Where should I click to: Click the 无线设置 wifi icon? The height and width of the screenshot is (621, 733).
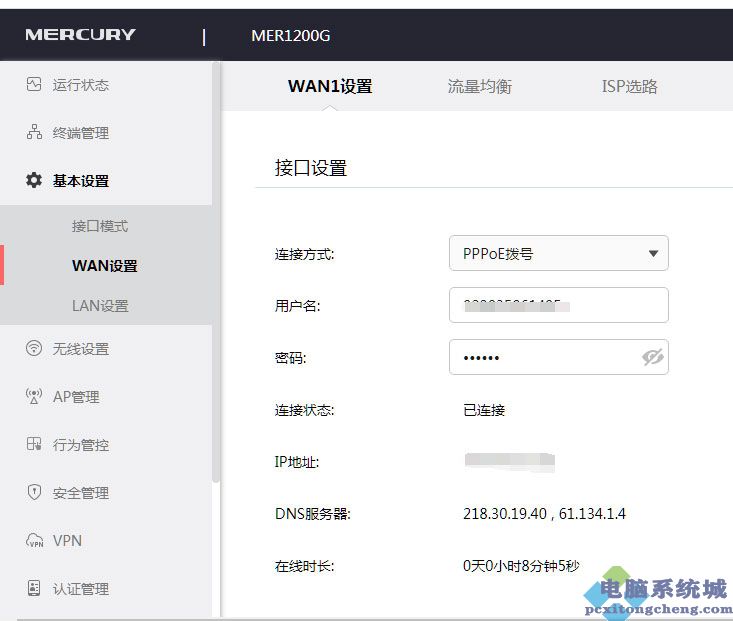click(34, 348)
